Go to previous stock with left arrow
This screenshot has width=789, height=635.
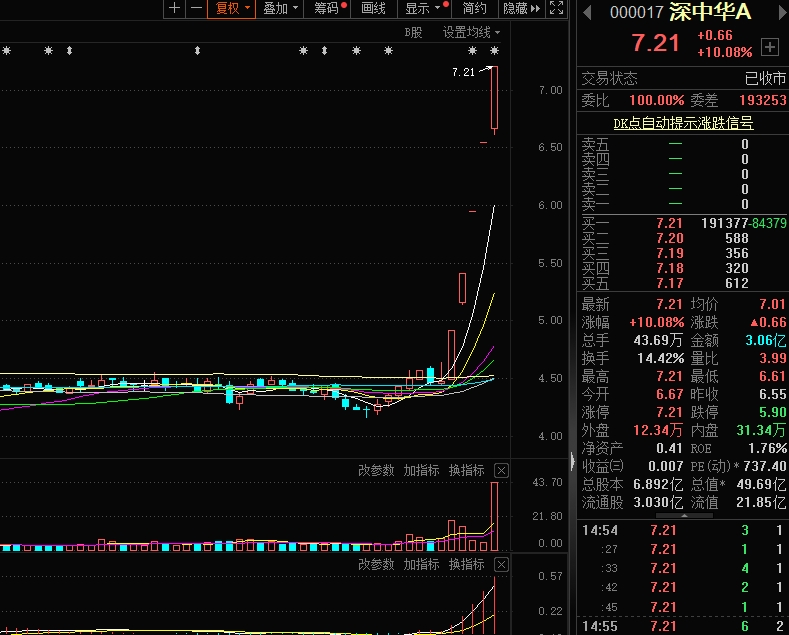586,12
